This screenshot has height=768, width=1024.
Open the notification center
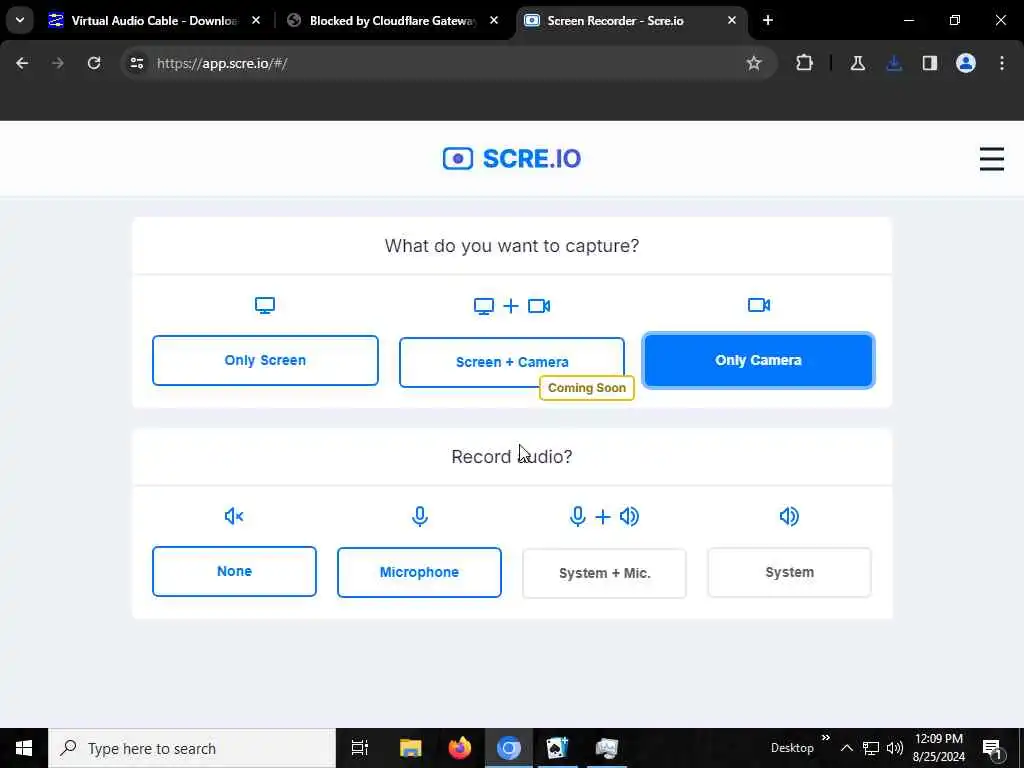(x=992, y=749)
